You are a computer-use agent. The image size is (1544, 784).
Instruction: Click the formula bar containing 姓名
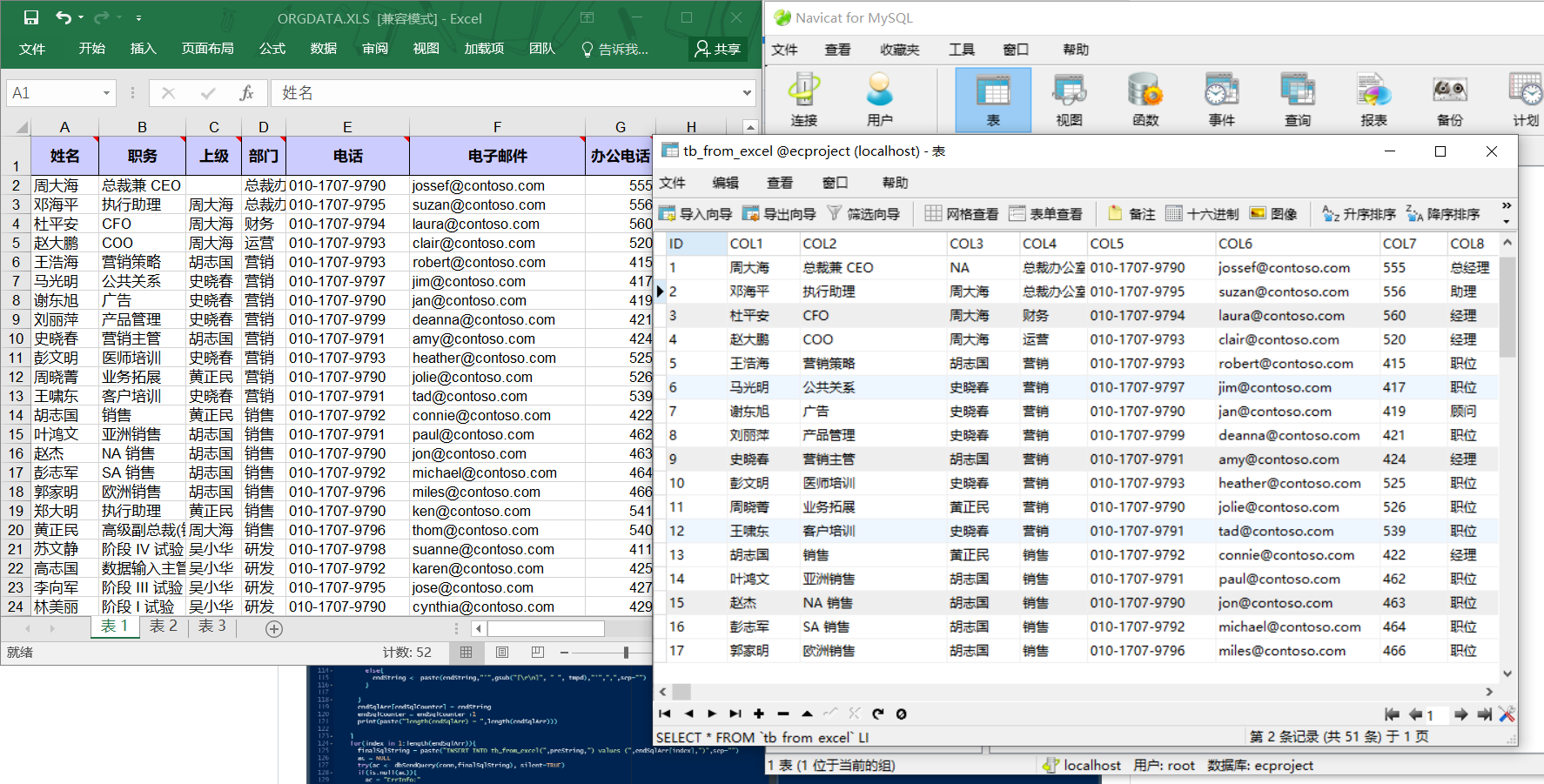click(x=507, y=93)
